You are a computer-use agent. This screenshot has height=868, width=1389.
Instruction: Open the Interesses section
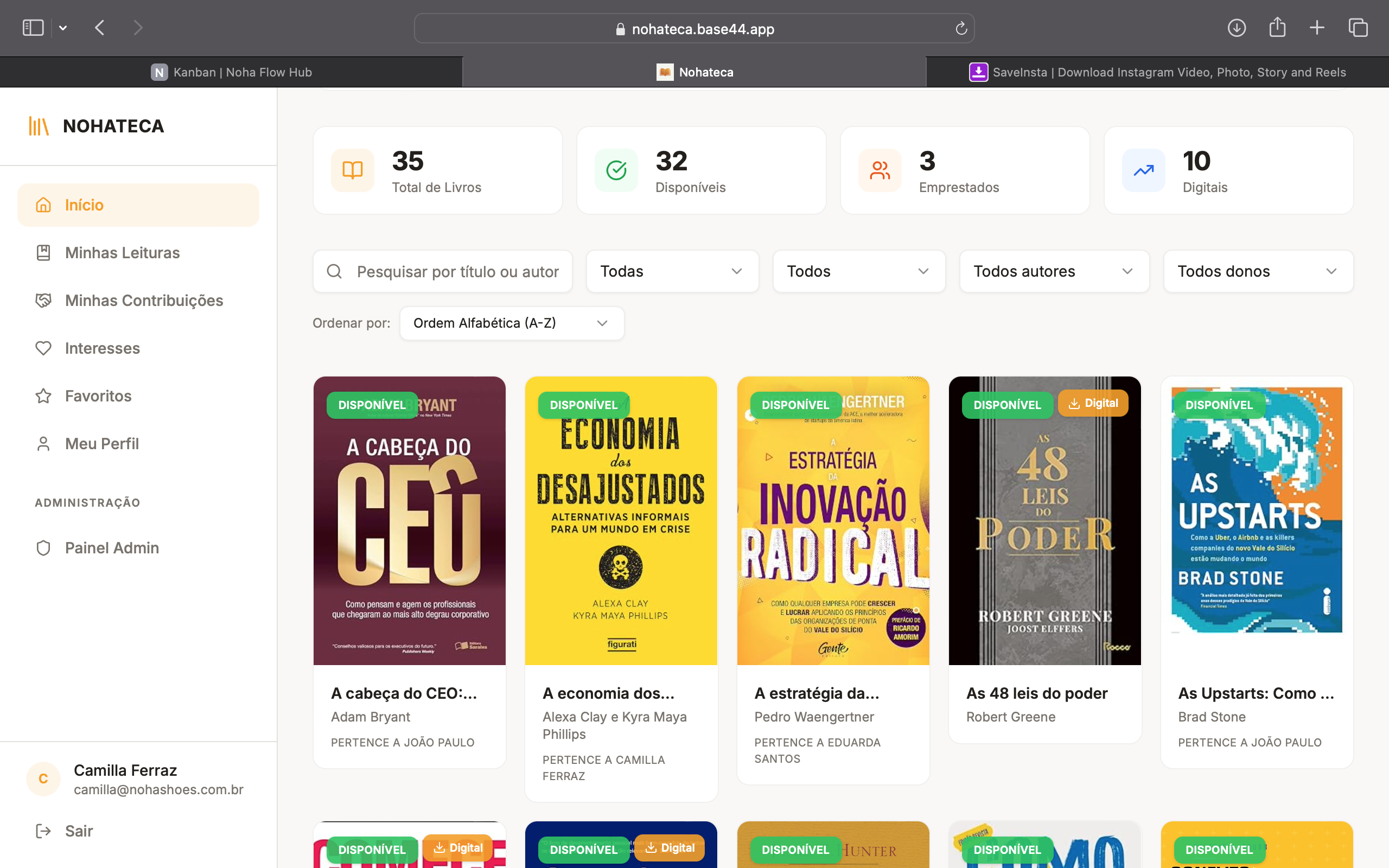138,348
